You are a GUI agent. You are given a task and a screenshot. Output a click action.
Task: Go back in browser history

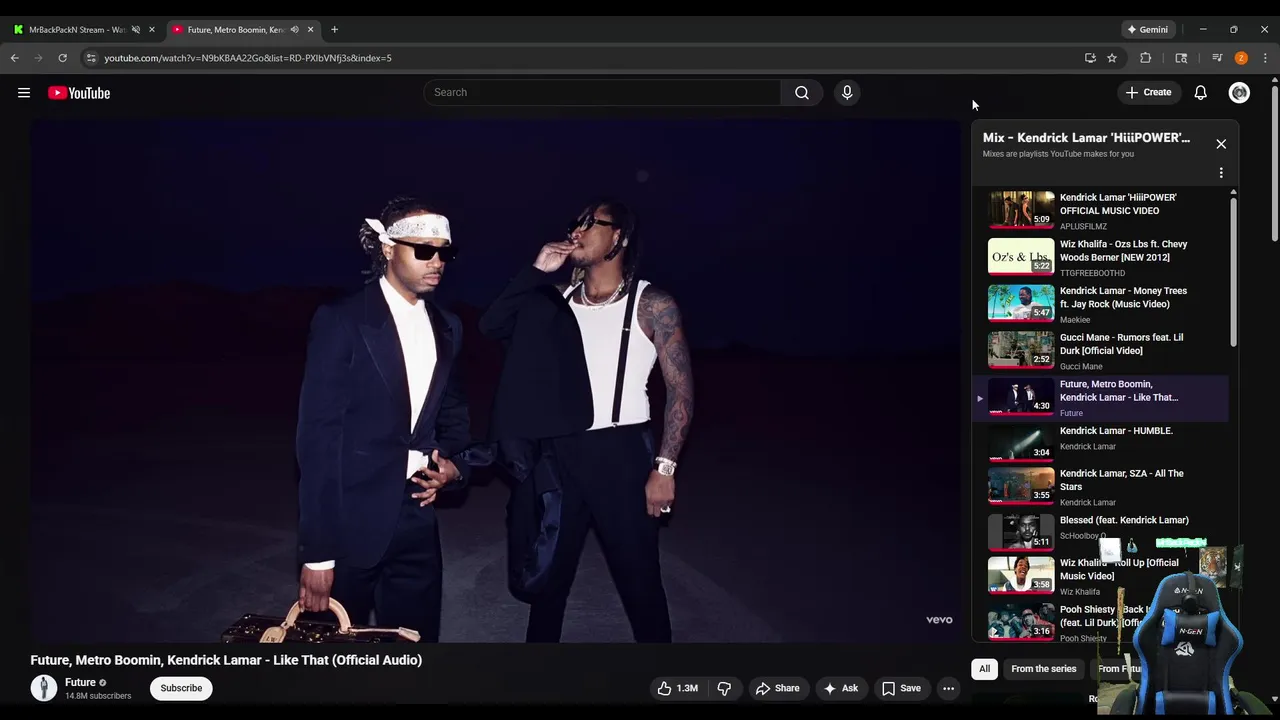[14, 58]
